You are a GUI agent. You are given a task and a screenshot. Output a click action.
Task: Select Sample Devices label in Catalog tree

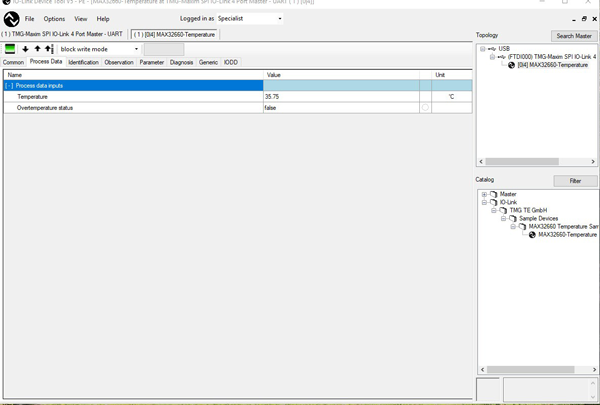click(x=539, y=218)
